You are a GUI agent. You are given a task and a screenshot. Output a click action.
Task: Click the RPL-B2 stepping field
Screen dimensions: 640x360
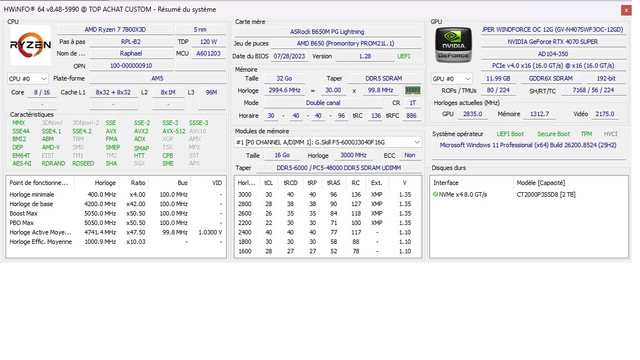(x=131, y=42)
